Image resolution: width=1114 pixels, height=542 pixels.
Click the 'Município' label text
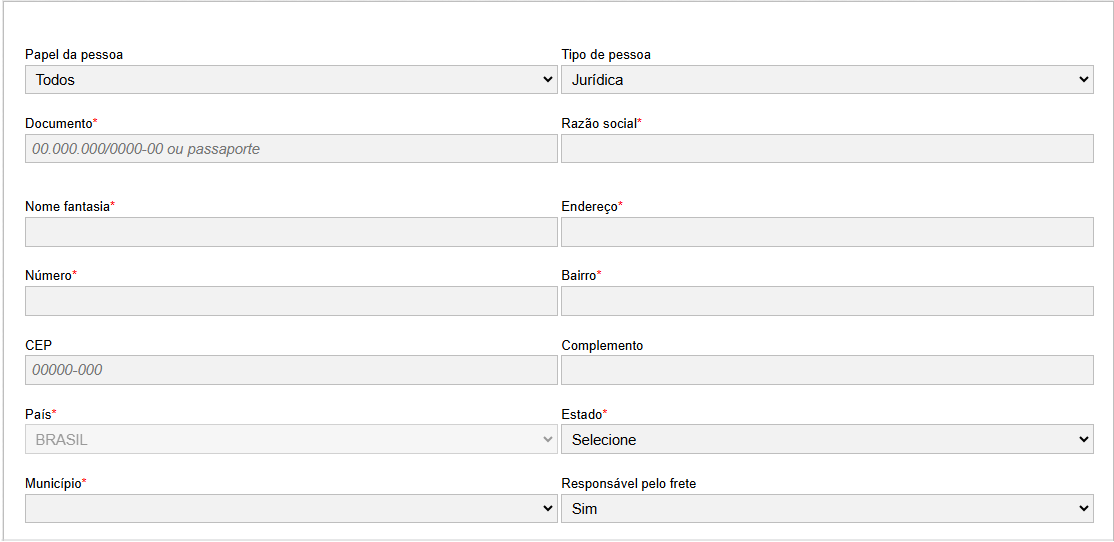[53, 484]
